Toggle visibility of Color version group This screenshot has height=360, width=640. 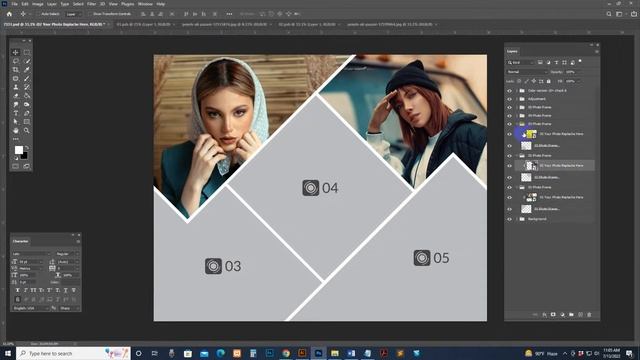(509, 91)
